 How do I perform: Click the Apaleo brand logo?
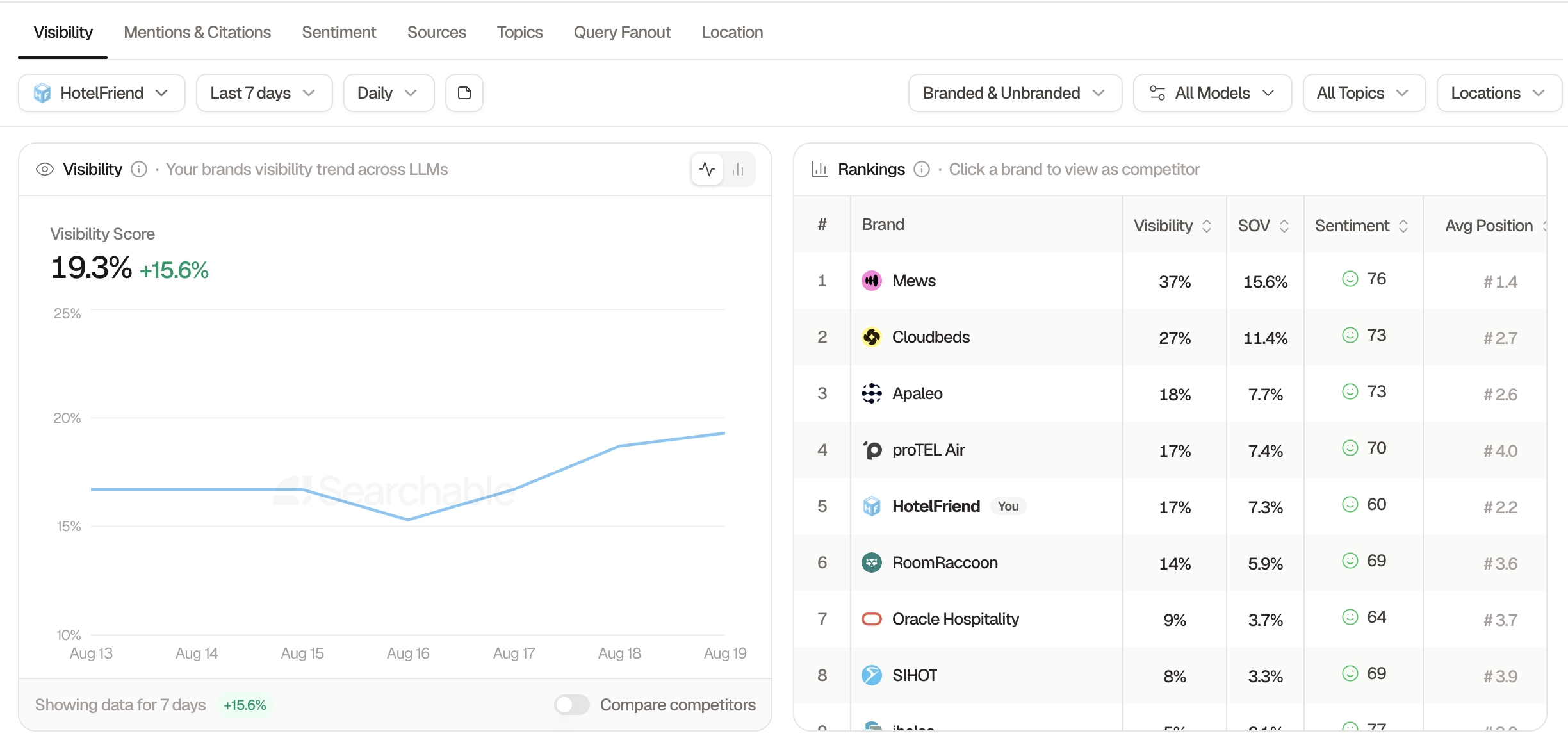coord(871,393)
